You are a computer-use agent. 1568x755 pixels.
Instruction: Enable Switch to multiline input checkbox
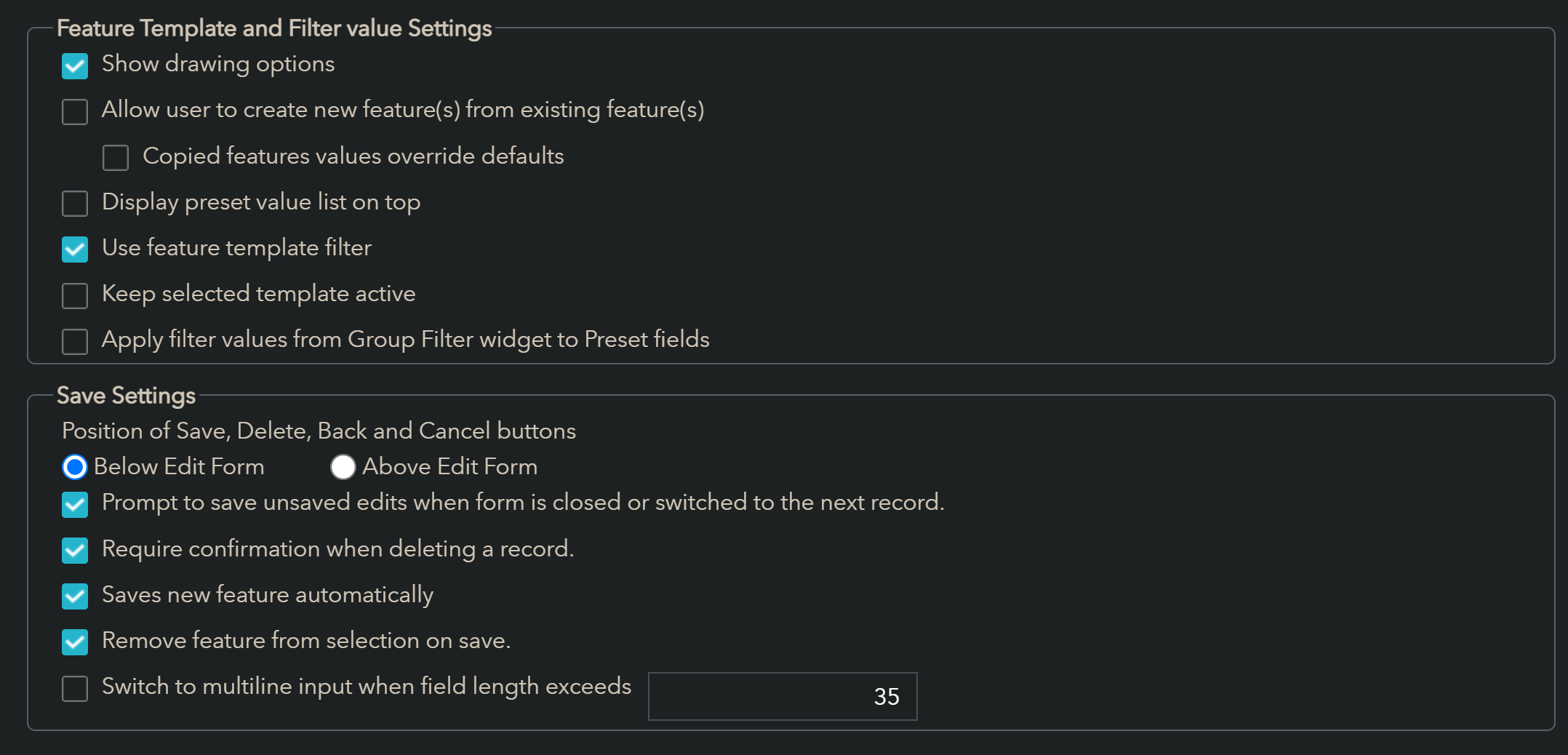tap(75, 688)
